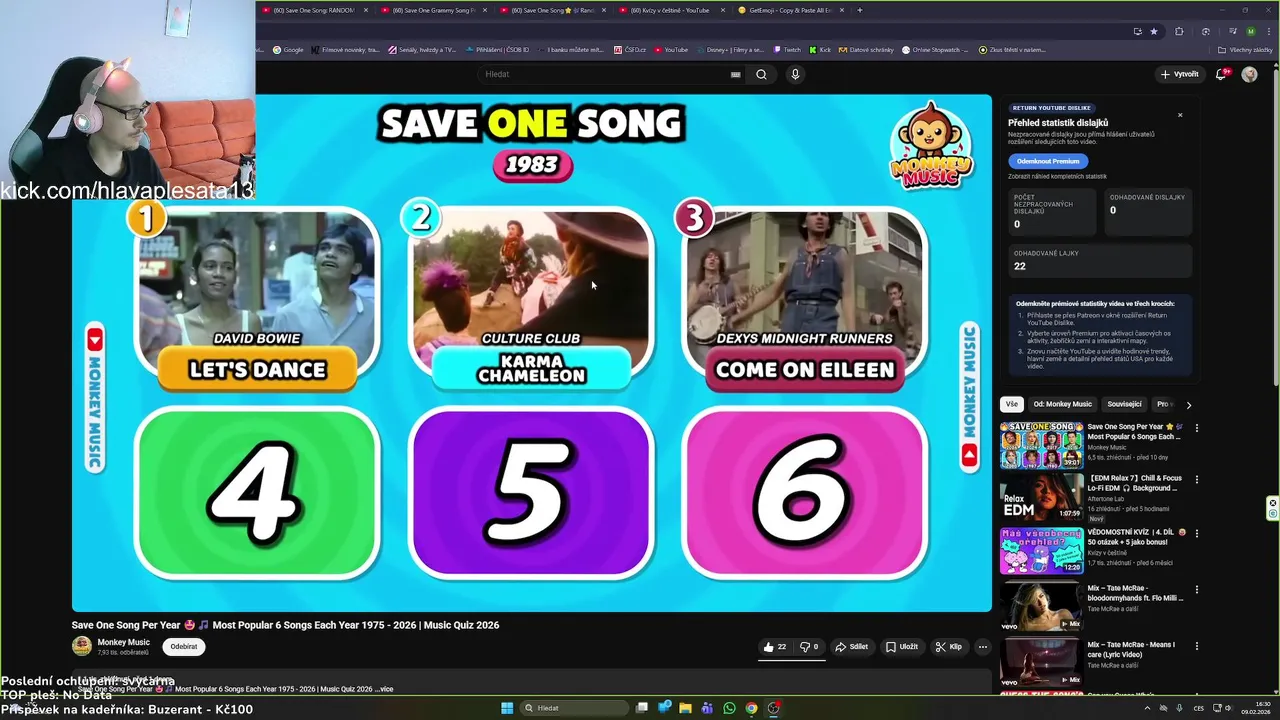Activate voice search microphone icon
Viewport: 1280px width, 720px height.
click(795, 74)
